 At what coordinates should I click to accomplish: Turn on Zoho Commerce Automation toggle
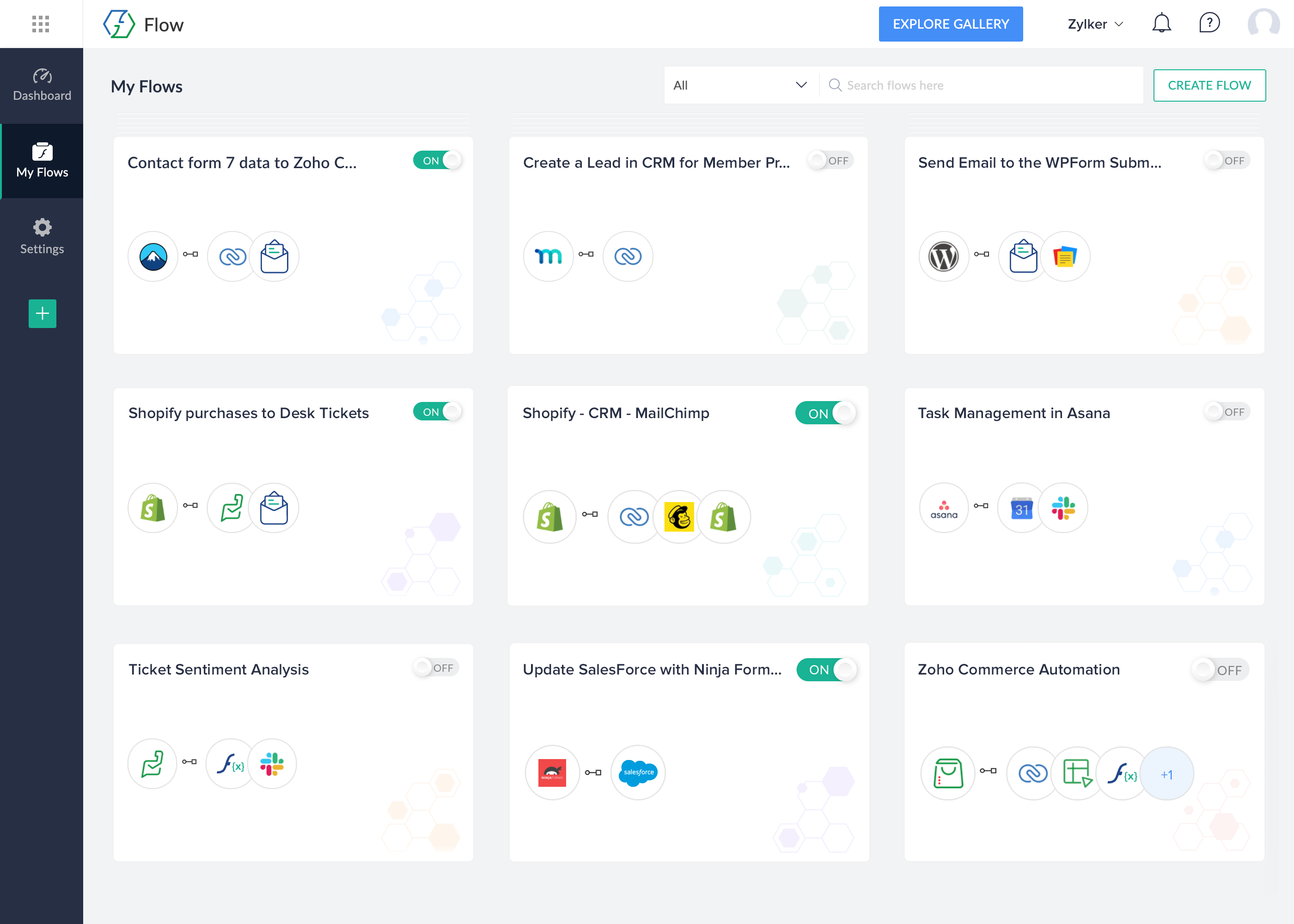pyautogui.click(x=1221, y=670)
